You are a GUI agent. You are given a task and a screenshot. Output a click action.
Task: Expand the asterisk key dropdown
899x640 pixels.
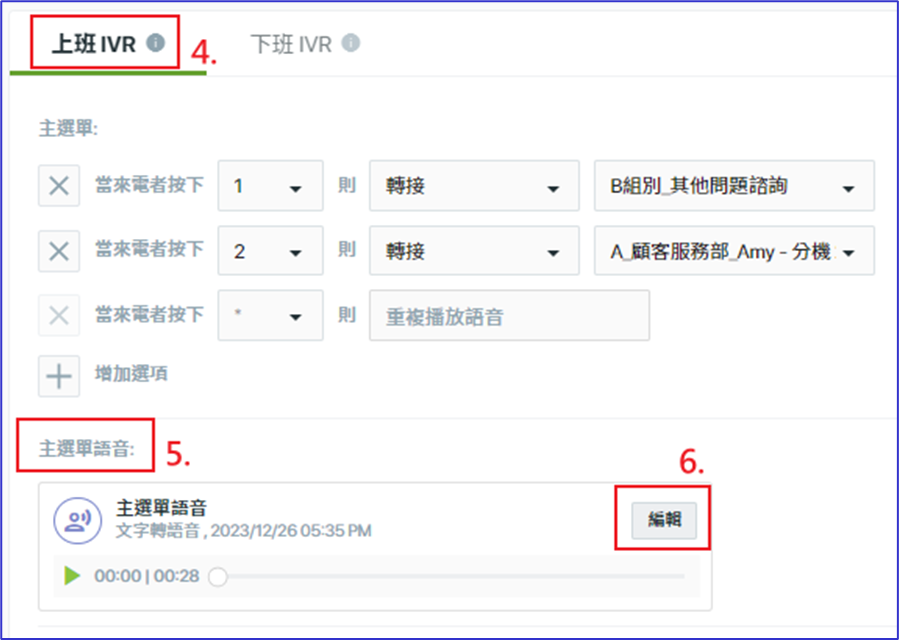[270, 315]
